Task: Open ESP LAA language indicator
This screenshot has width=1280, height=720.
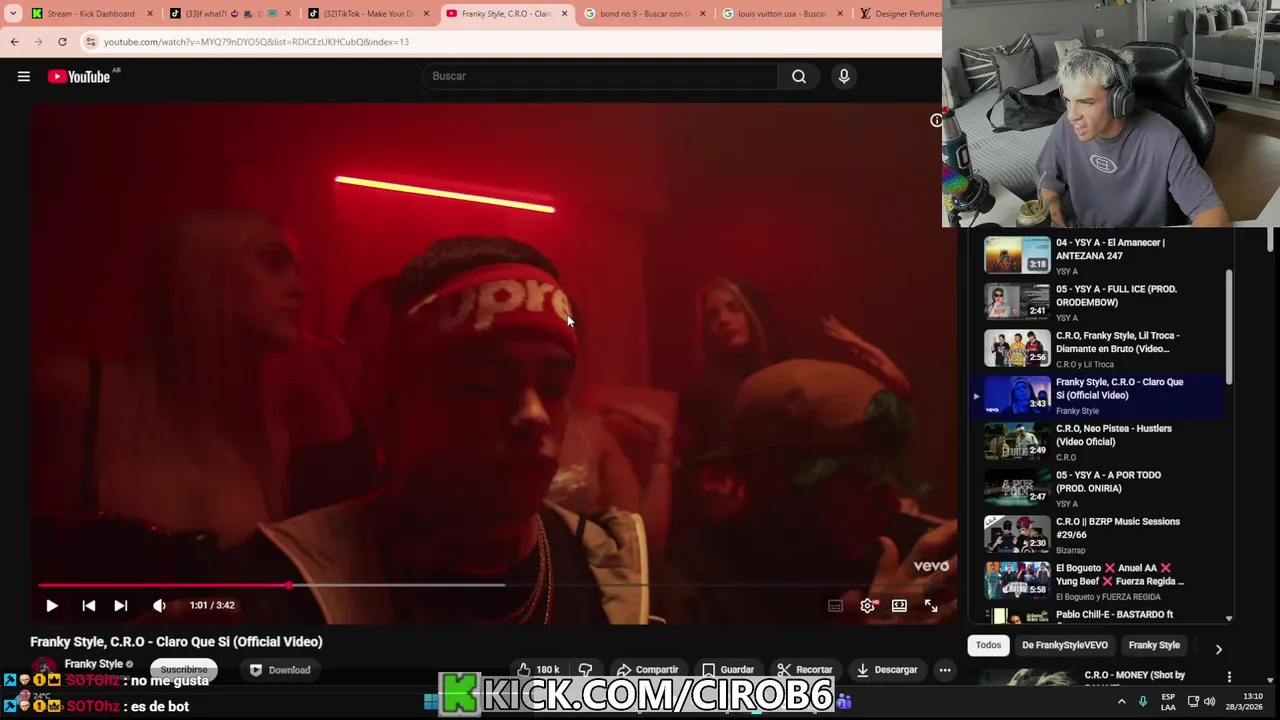Action: click(1168, 702)
